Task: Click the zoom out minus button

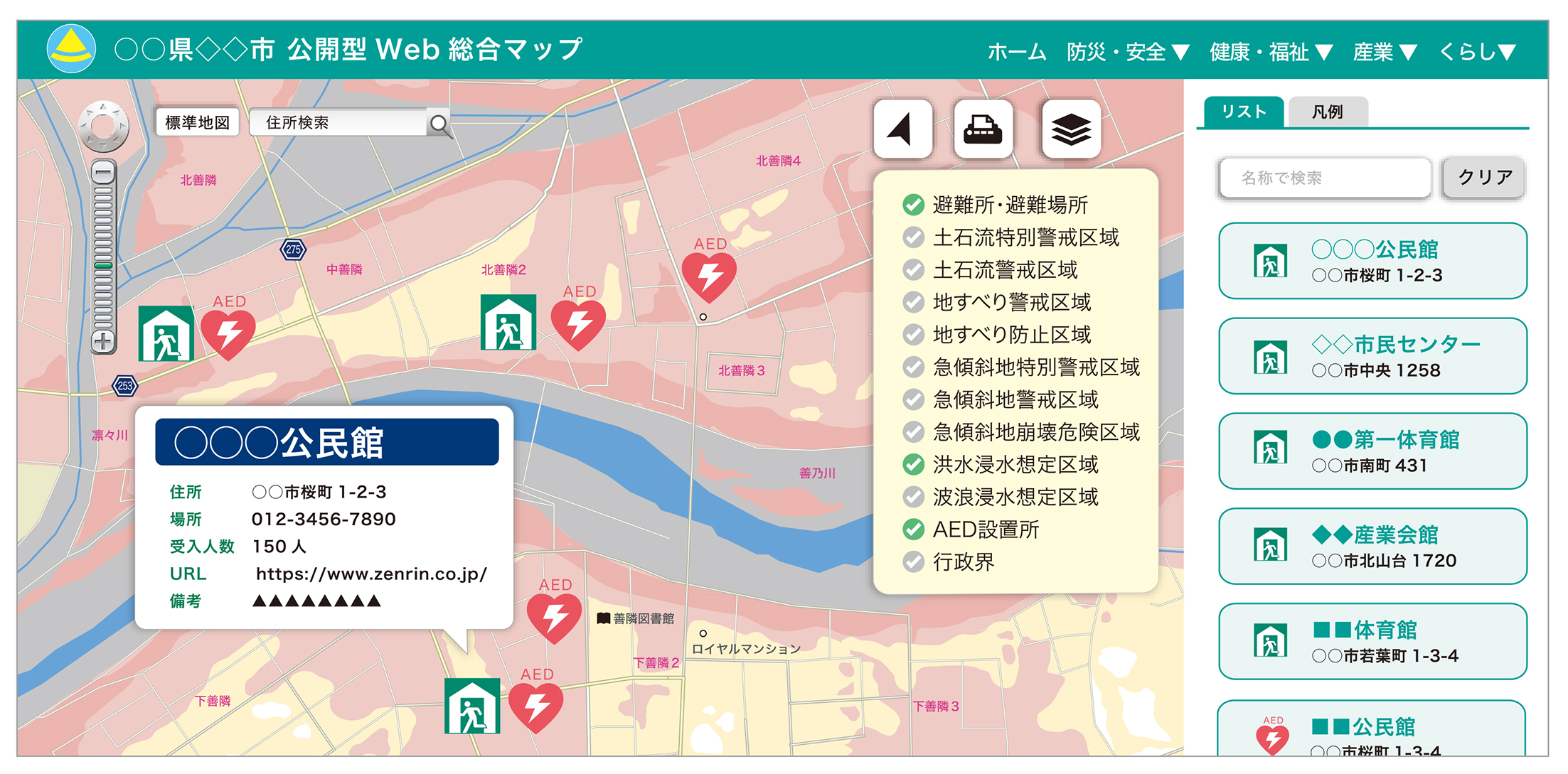Action: click(104, 172)
